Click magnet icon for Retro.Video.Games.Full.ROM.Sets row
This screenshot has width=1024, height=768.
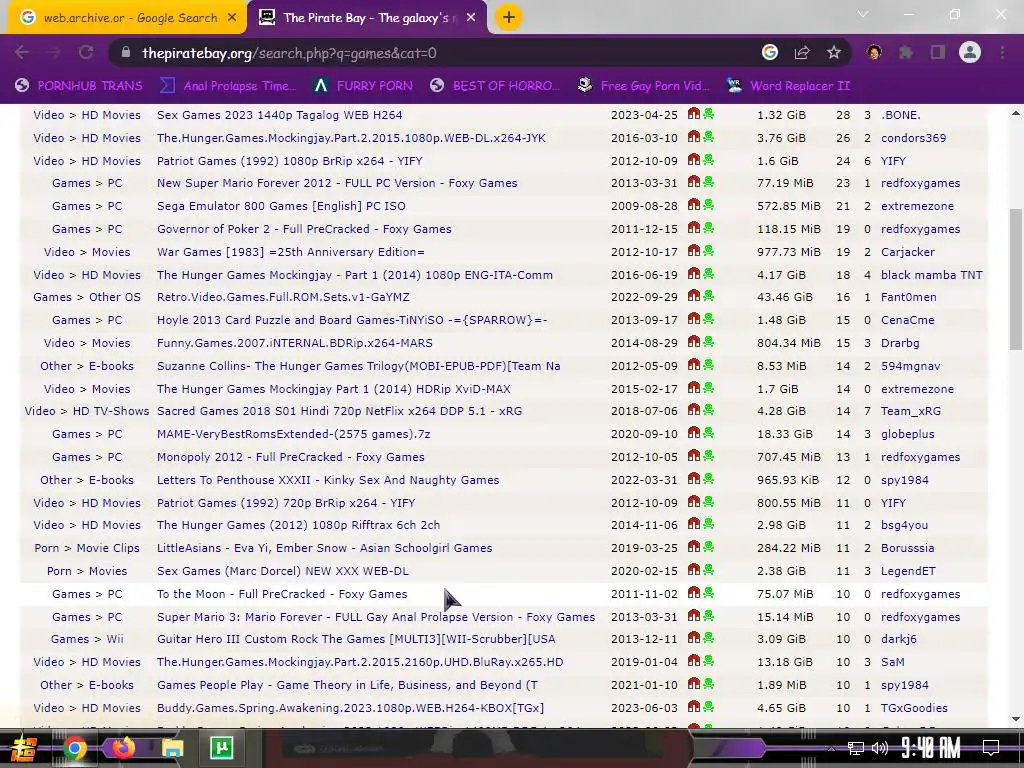694,296
